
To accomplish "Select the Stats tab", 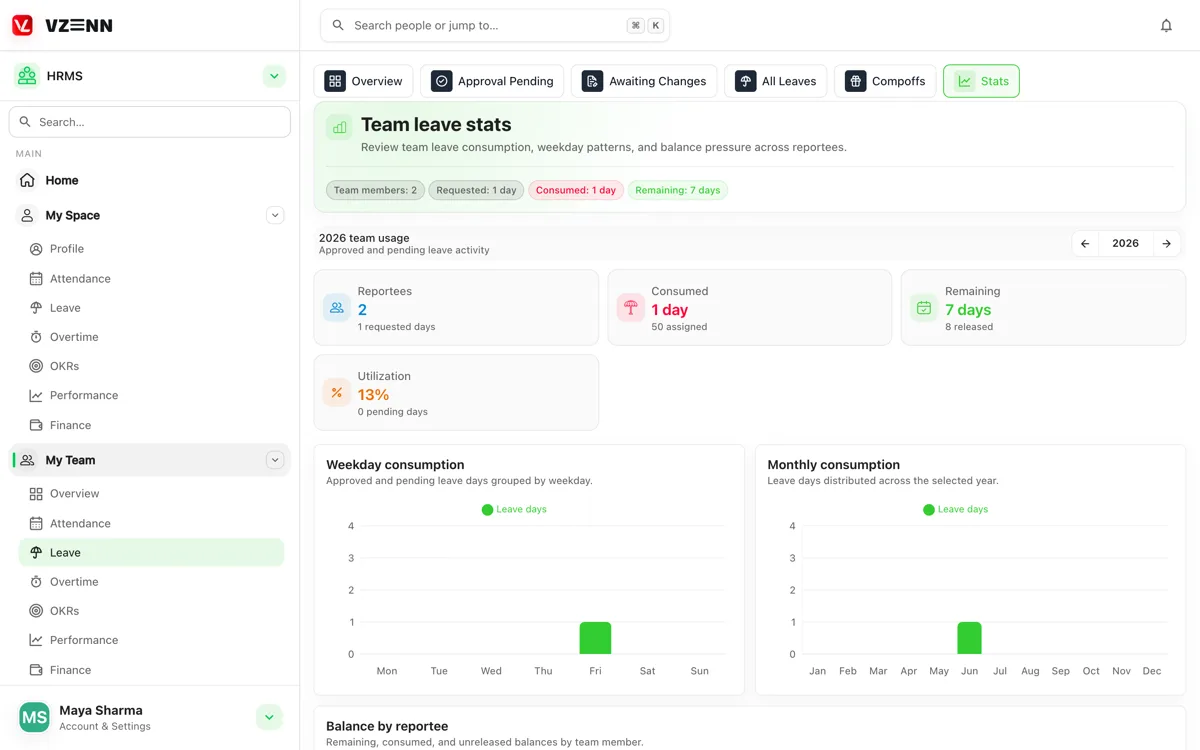I will point(981,81).
